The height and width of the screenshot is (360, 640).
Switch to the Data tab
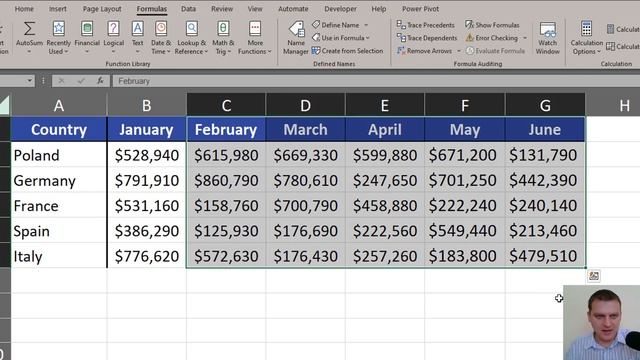pyautogui.click(x=188, y=9)
